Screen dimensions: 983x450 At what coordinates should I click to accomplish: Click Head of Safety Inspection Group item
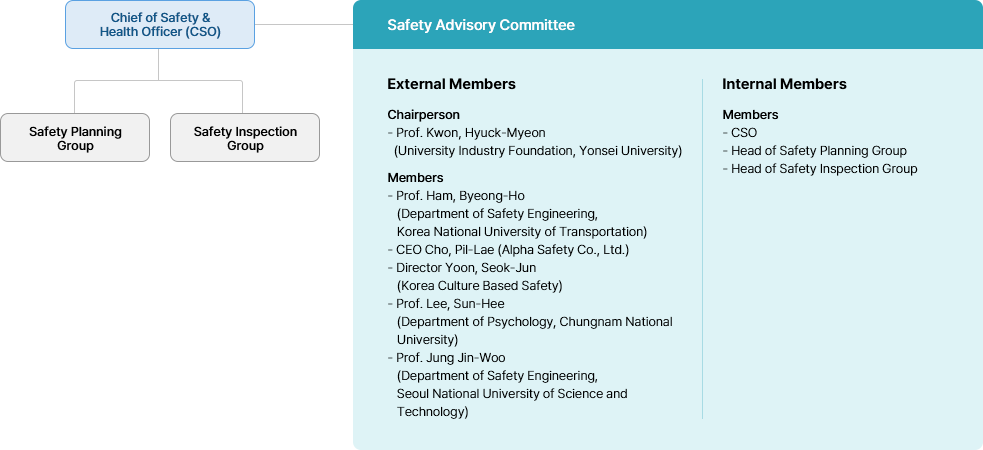pos(823,169)
